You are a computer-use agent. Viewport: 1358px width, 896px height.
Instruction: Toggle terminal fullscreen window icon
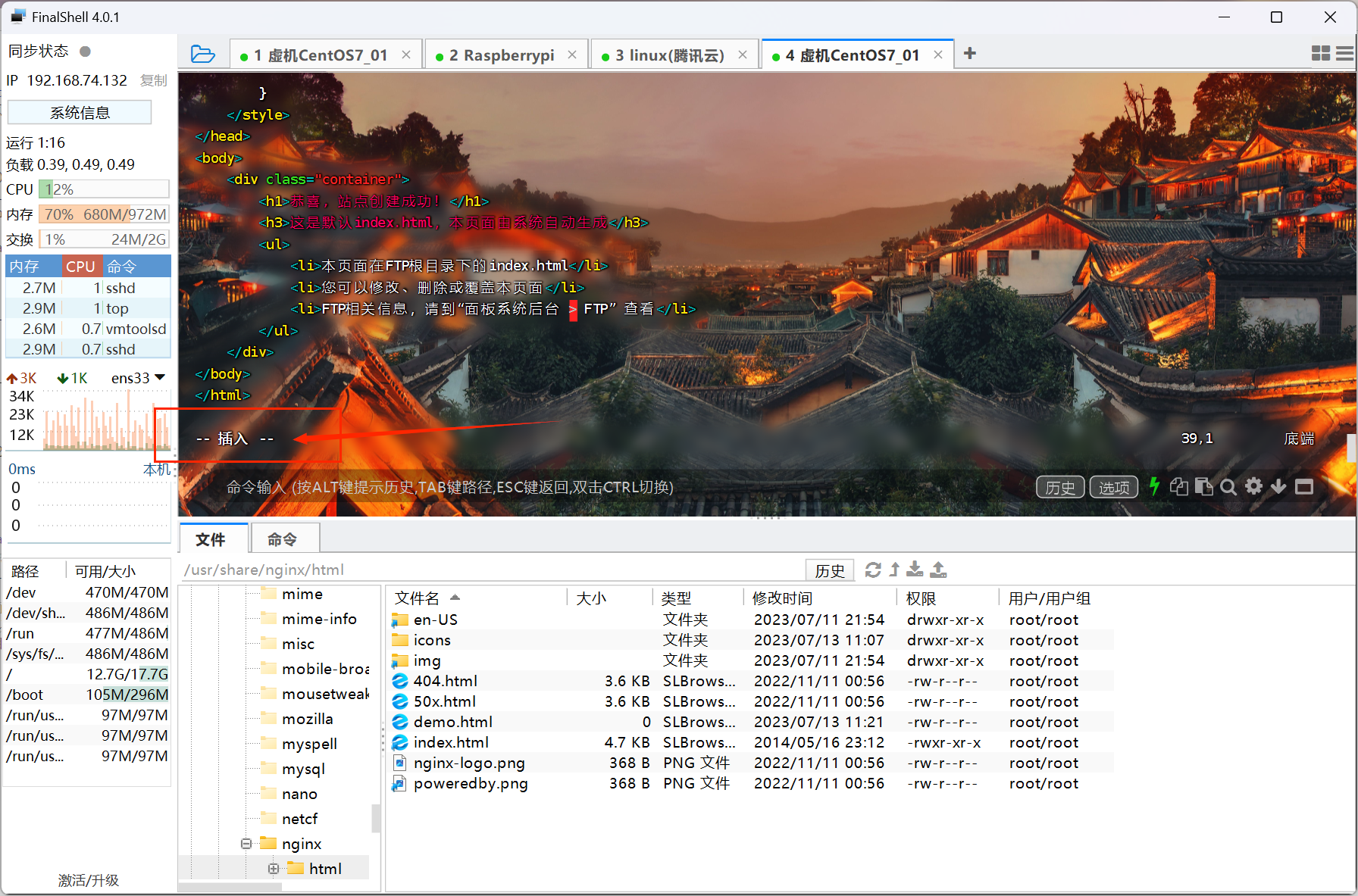pos(1304,487)
